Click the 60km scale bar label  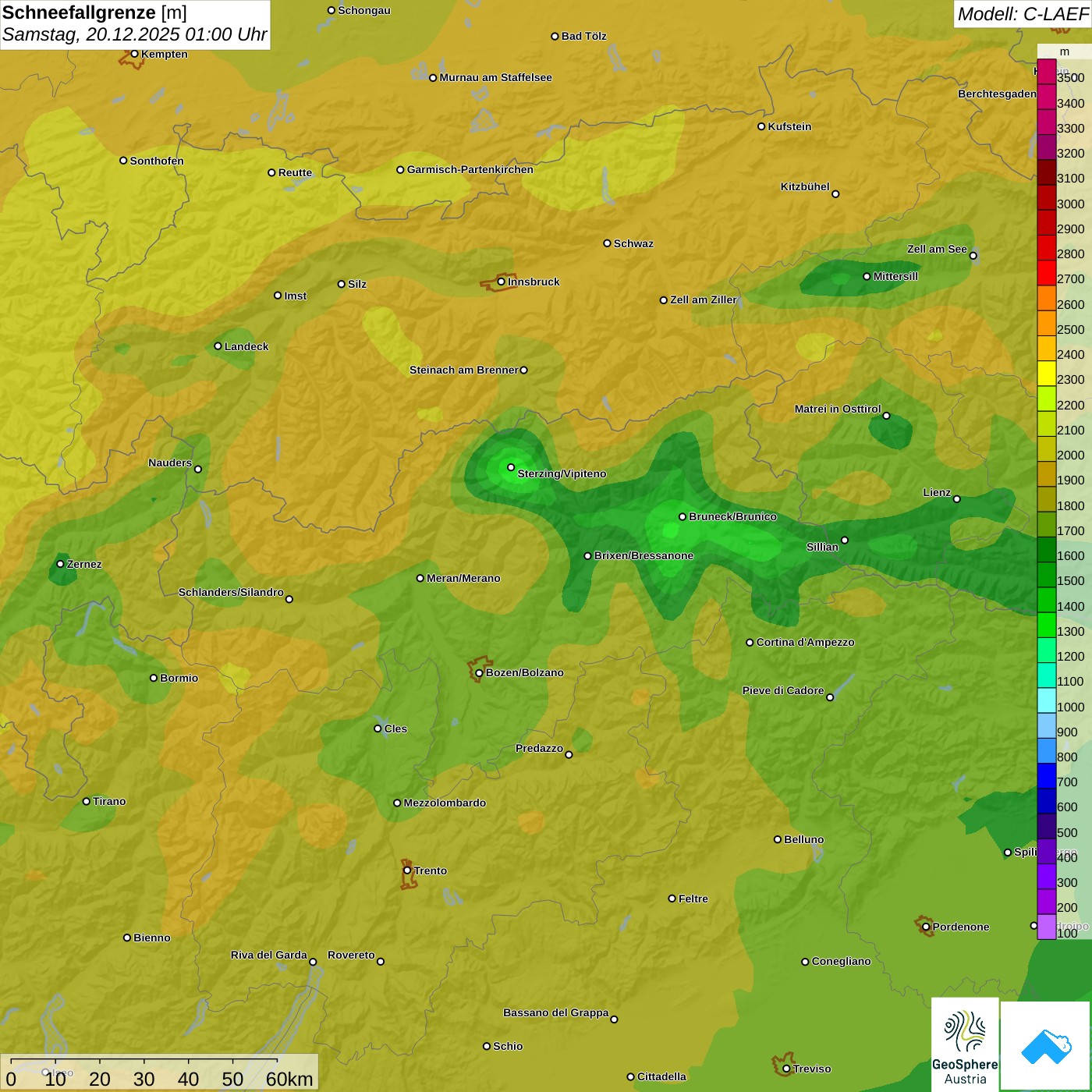coord(289,1080)
